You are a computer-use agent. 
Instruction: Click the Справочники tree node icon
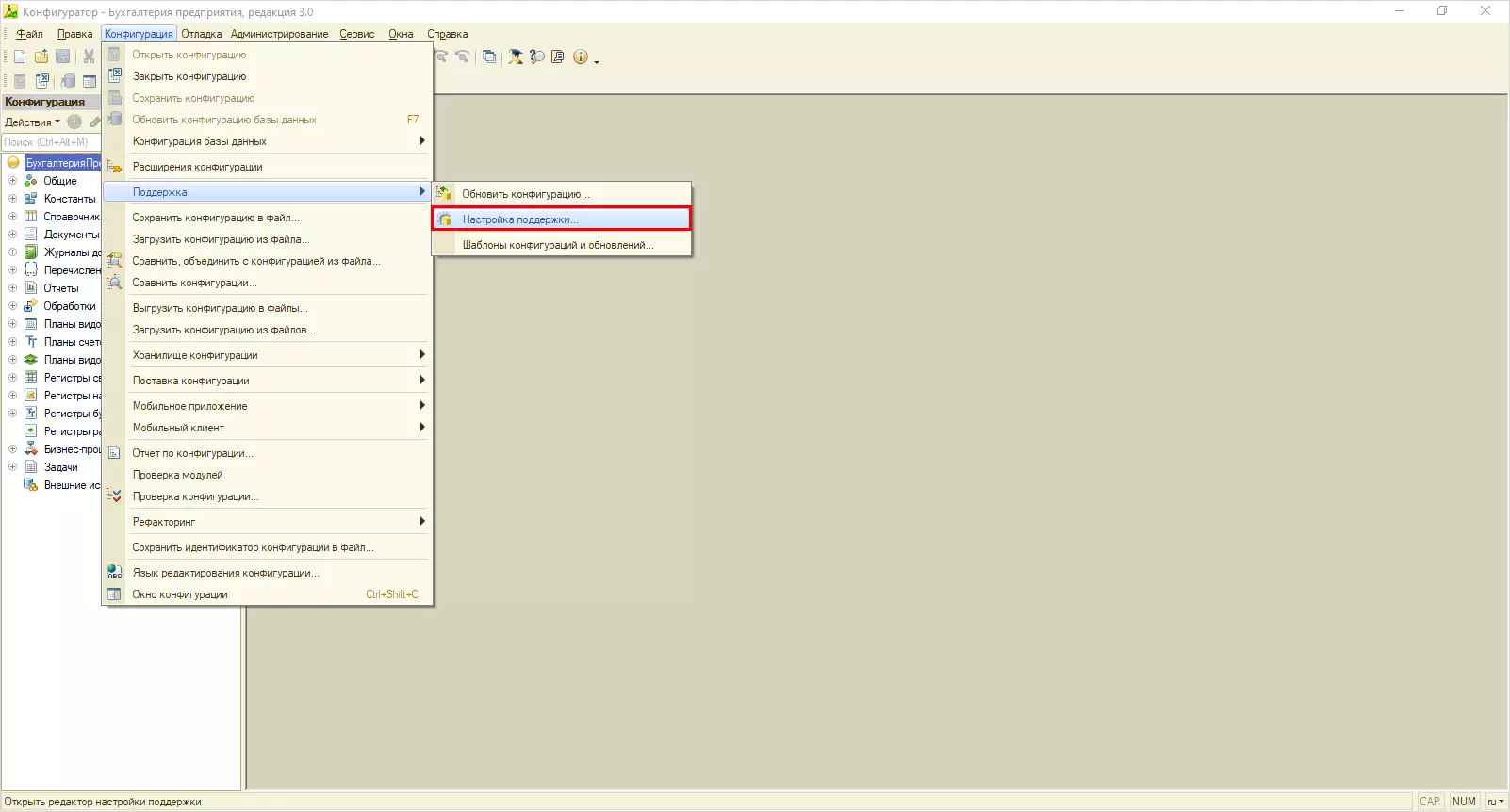click(31, 217)
